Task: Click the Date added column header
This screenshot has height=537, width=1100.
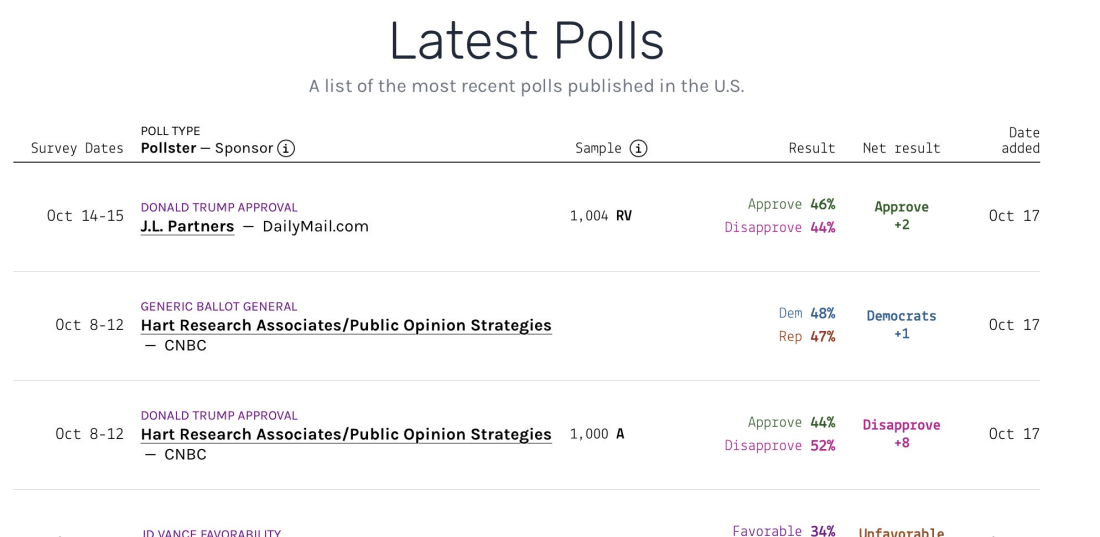Action: point(1021,140)
